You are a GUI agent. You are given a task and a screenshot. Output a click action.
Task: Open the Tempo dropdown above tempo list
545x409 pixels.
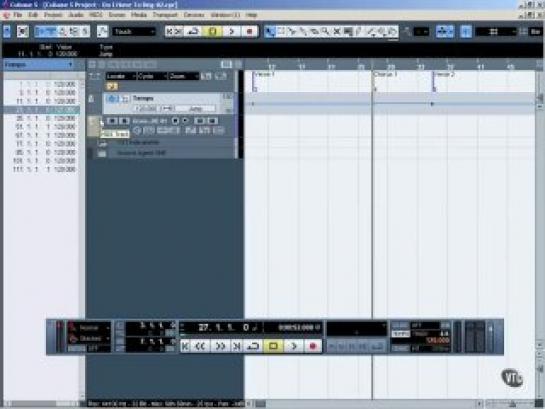click(x=39, y=65)
